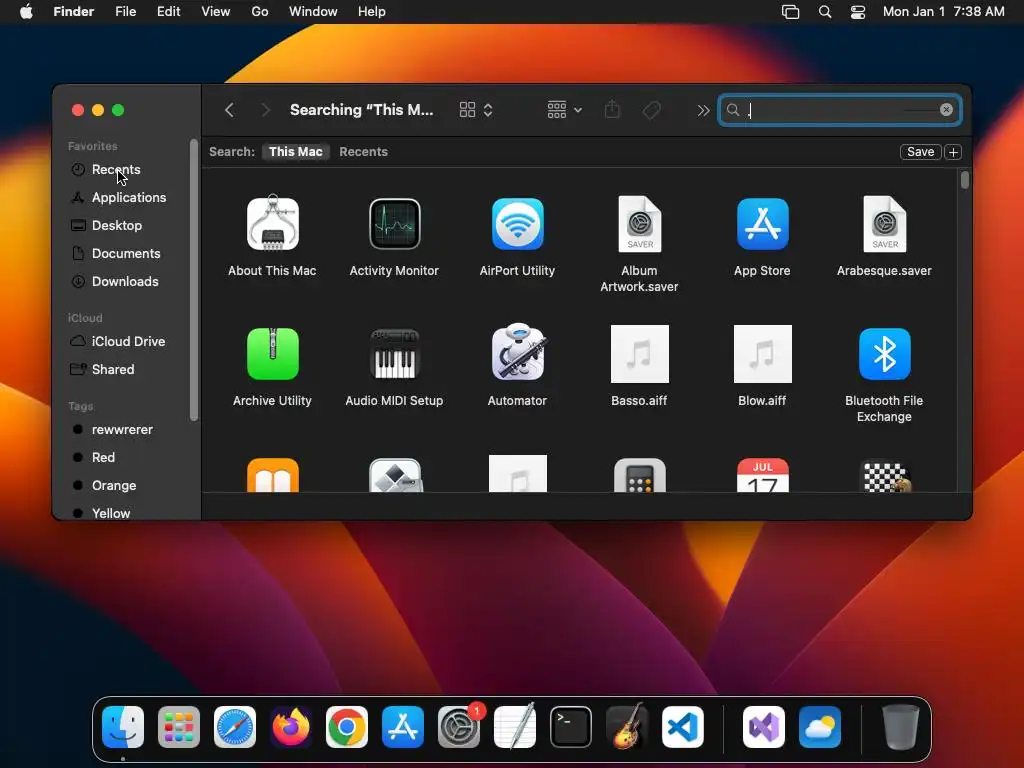This screenshot has height=768, width=1024.
Task: Open Recents in the sidebar
Action: (116, 170)
